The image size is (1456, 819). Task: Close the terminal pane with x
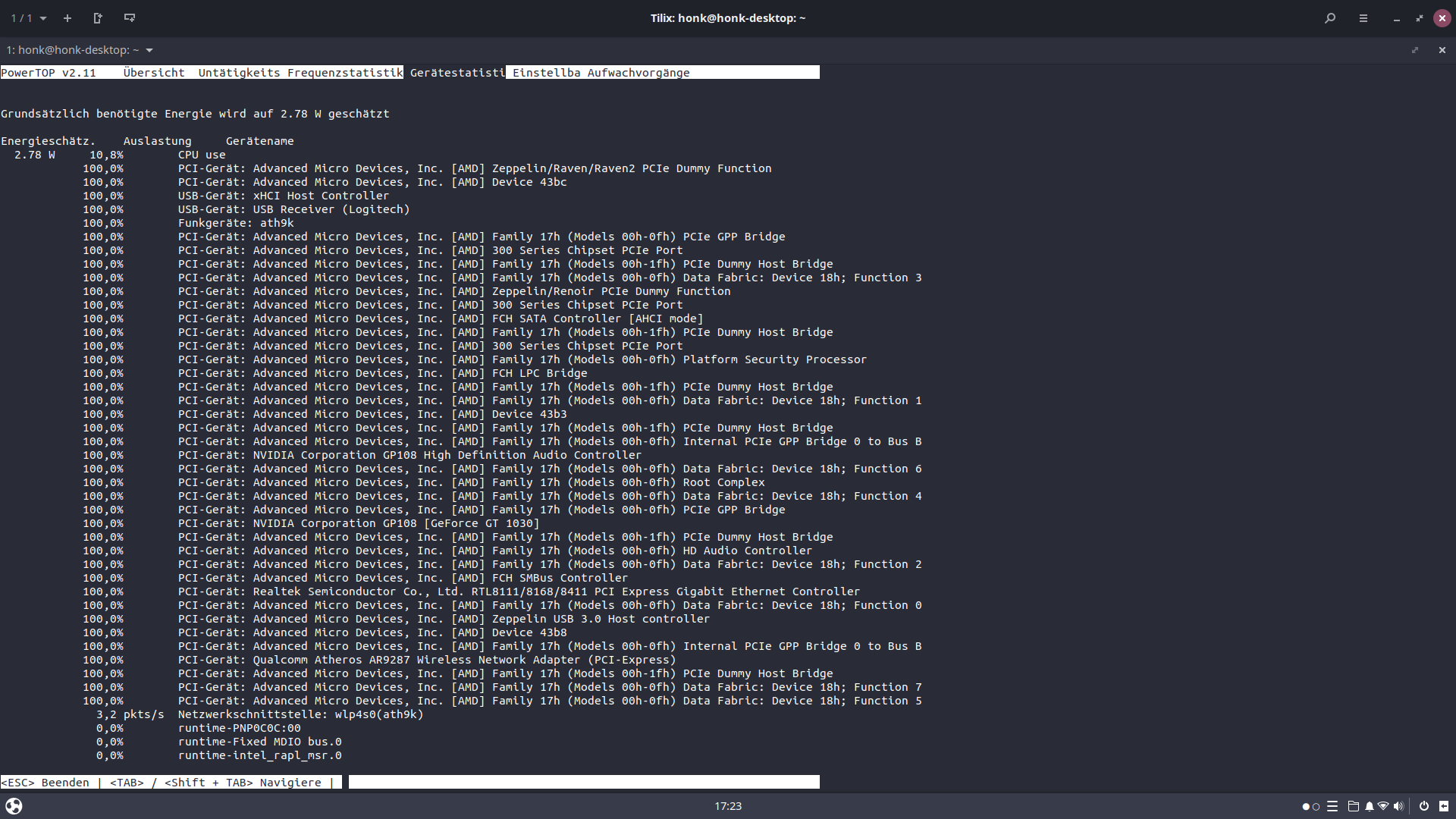pyautogui.click(x=1442, y=50)
